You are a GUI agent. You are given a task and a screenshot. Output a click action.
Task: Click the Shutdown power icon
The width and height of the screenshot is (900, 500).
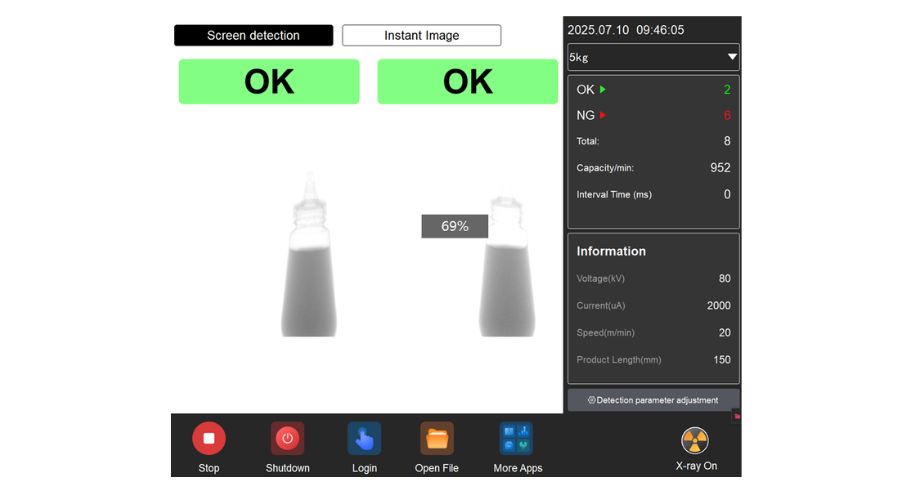pyautogui.click(x=287, y=438)
